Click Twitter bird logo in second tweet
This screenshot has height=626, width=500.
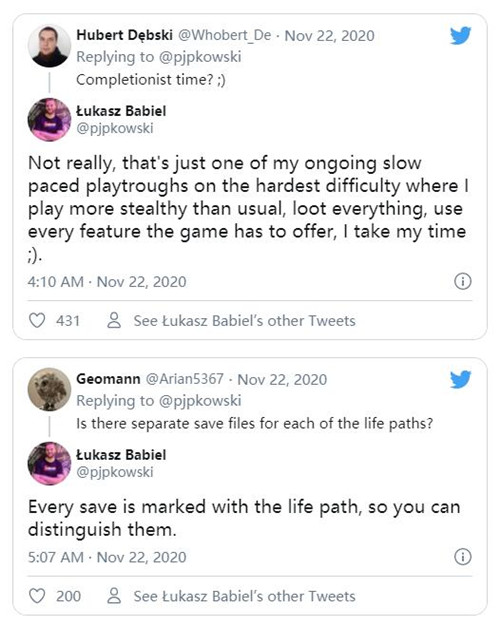[x=460, y=379]
